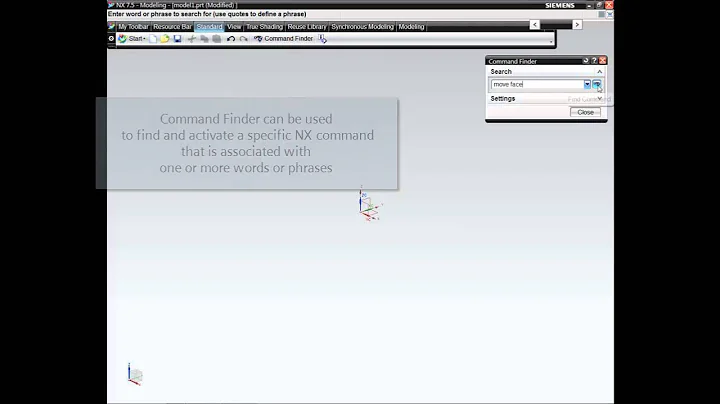The width and height of the screenshot is (720, 404).
Task: Open the Reuse Library tab
Action: 307,27
